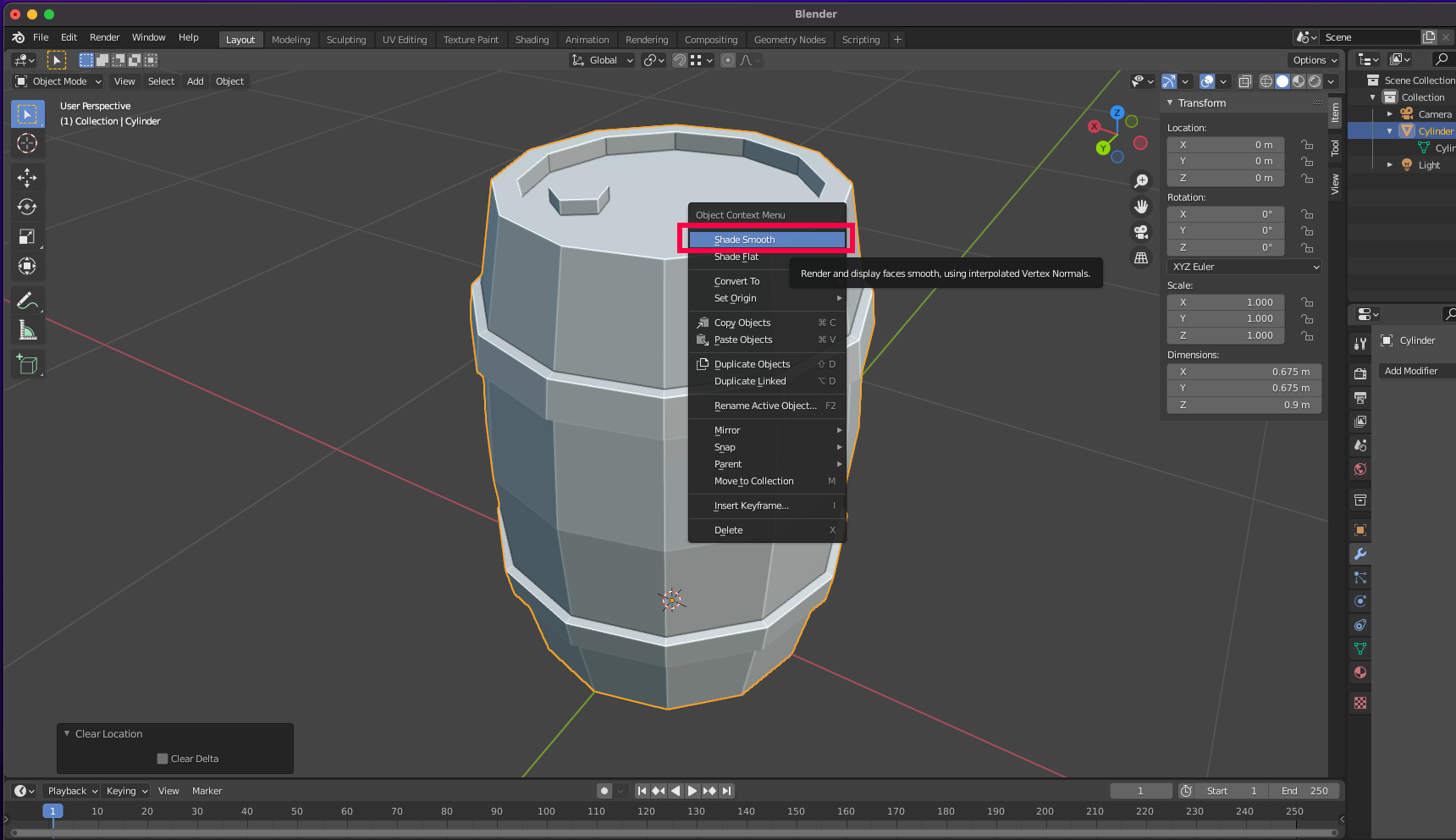Toggle the Location X lock

1307,145
